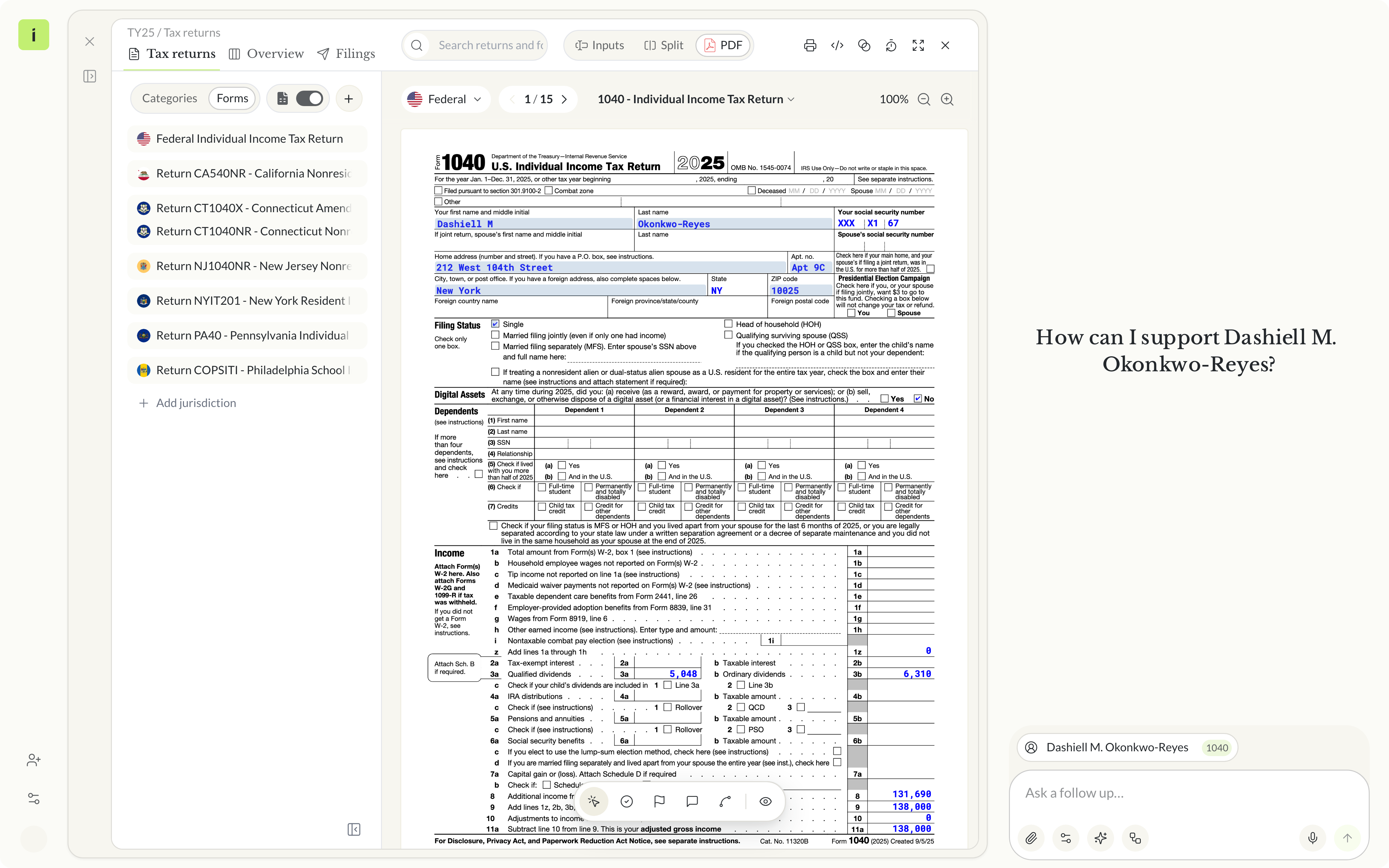1389x868 pixels.
Task: Select the pointer click tool in floating toolbar
Action: coord(594,801)
